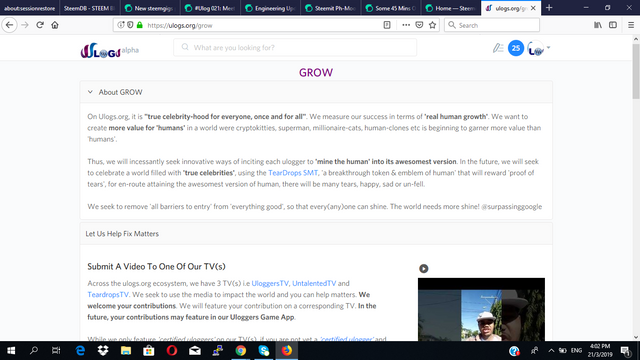The height and width of the screenshot is (360, 640).
Task: Open the Firefox Library icon
Action: click(x=598, y=25)
